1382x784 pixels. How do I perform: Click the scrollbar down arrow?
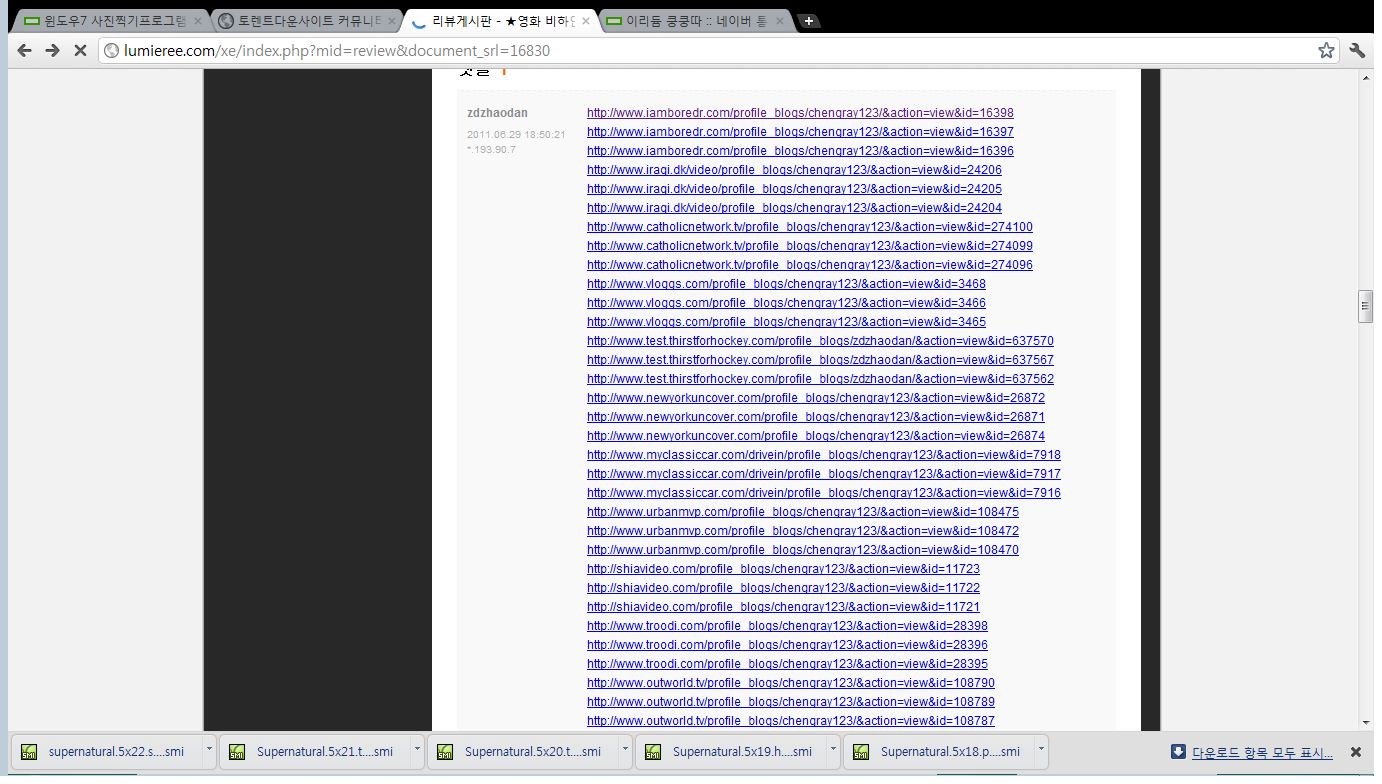[x=1365, y=722]
